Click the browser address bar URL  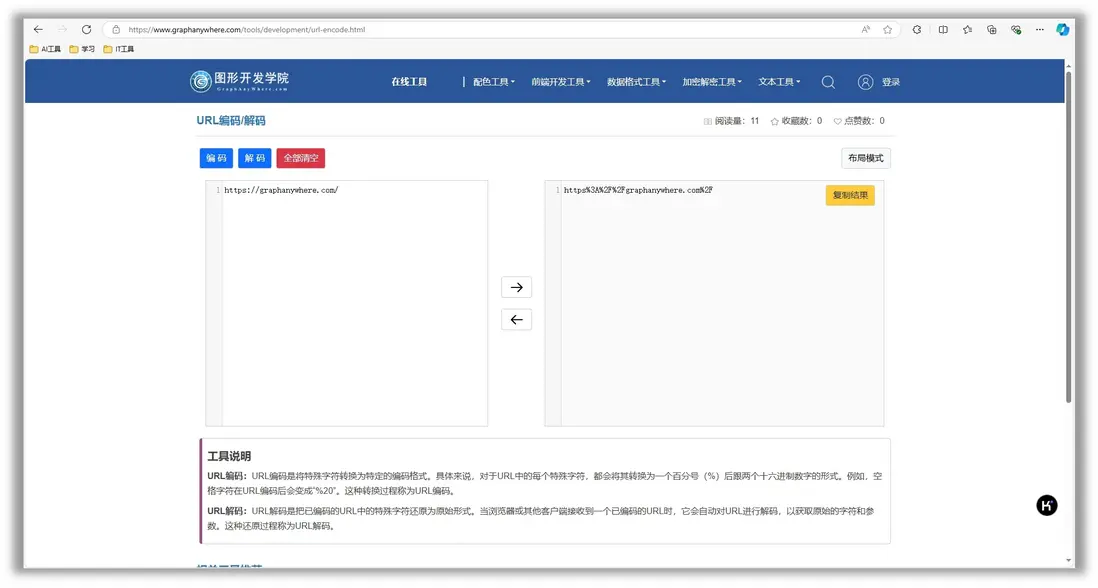click(246, 29)
